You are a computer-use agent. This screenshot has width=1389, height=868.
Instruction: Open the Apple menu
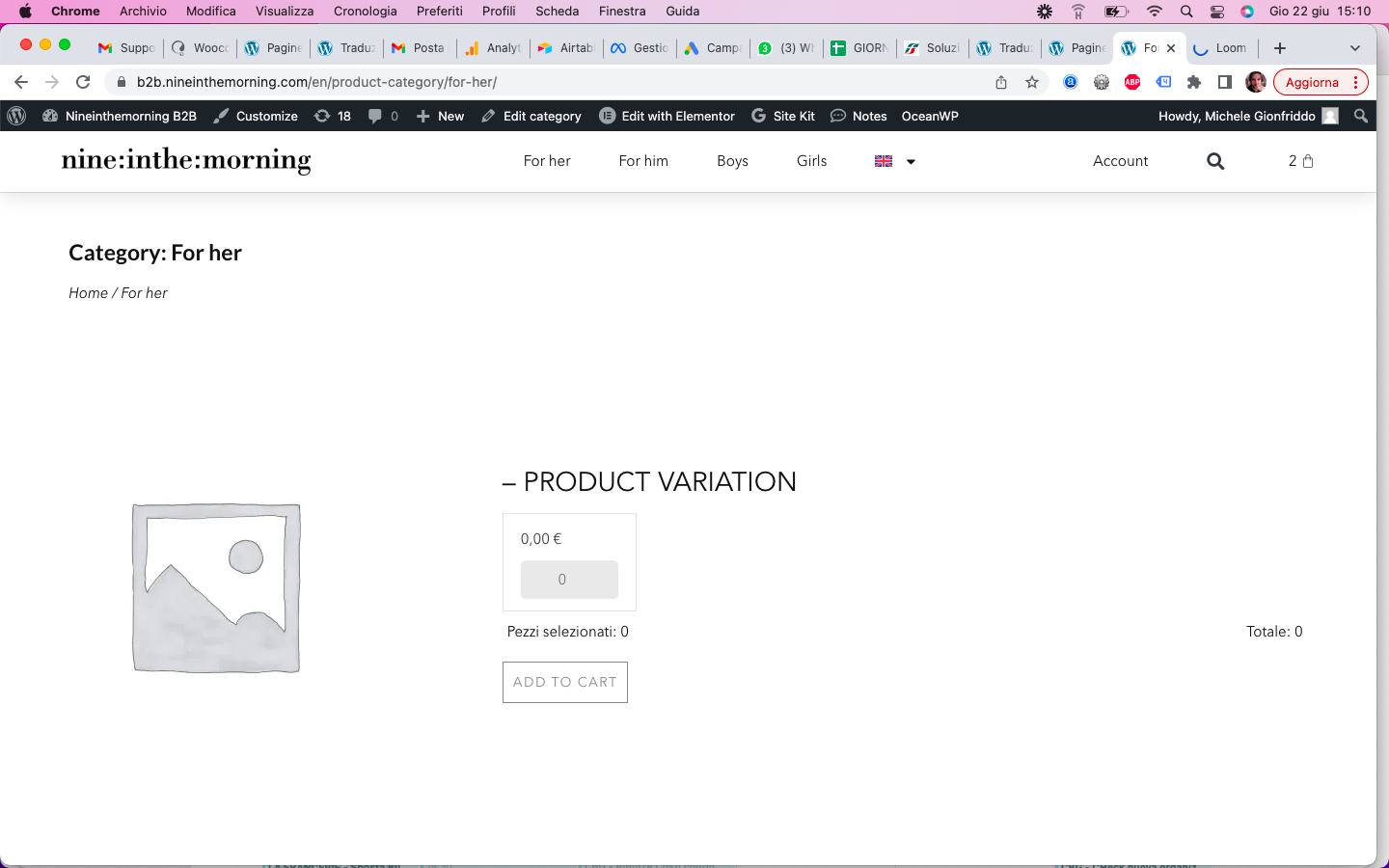pos(25,12)
